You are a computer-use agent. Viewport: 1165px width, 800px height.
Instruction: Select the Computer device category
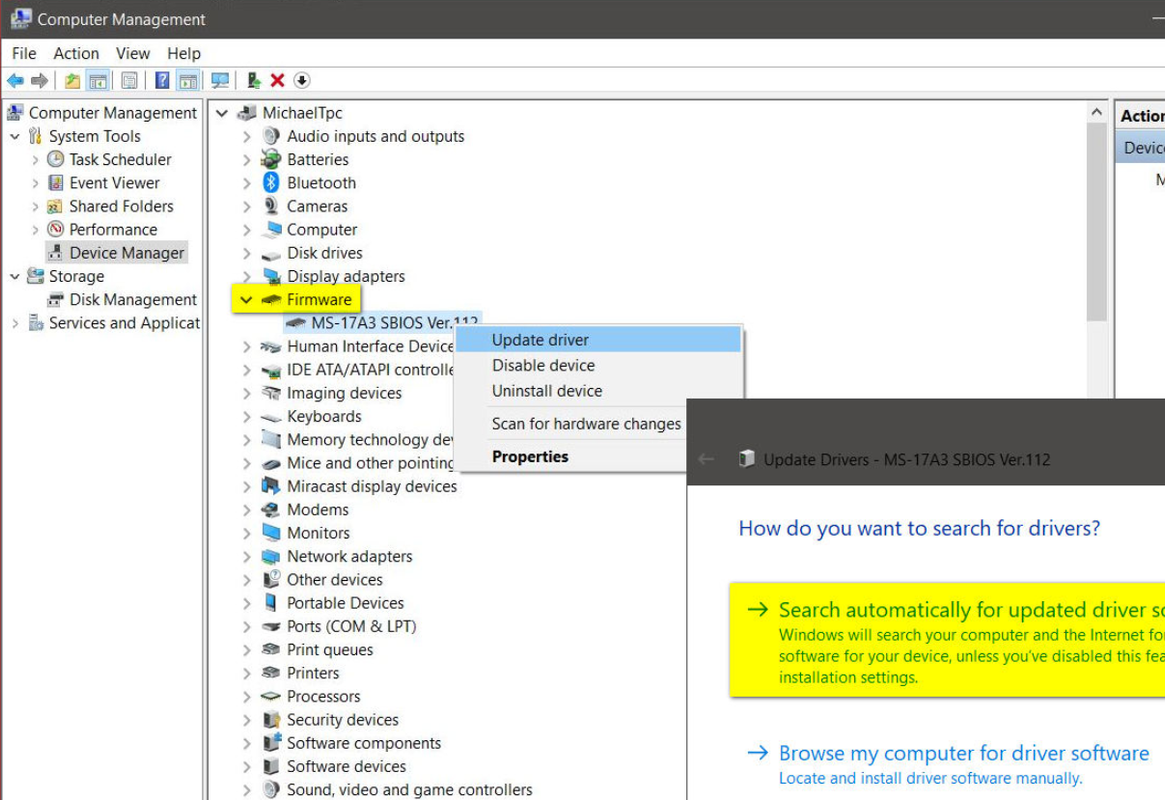(322, 230)
